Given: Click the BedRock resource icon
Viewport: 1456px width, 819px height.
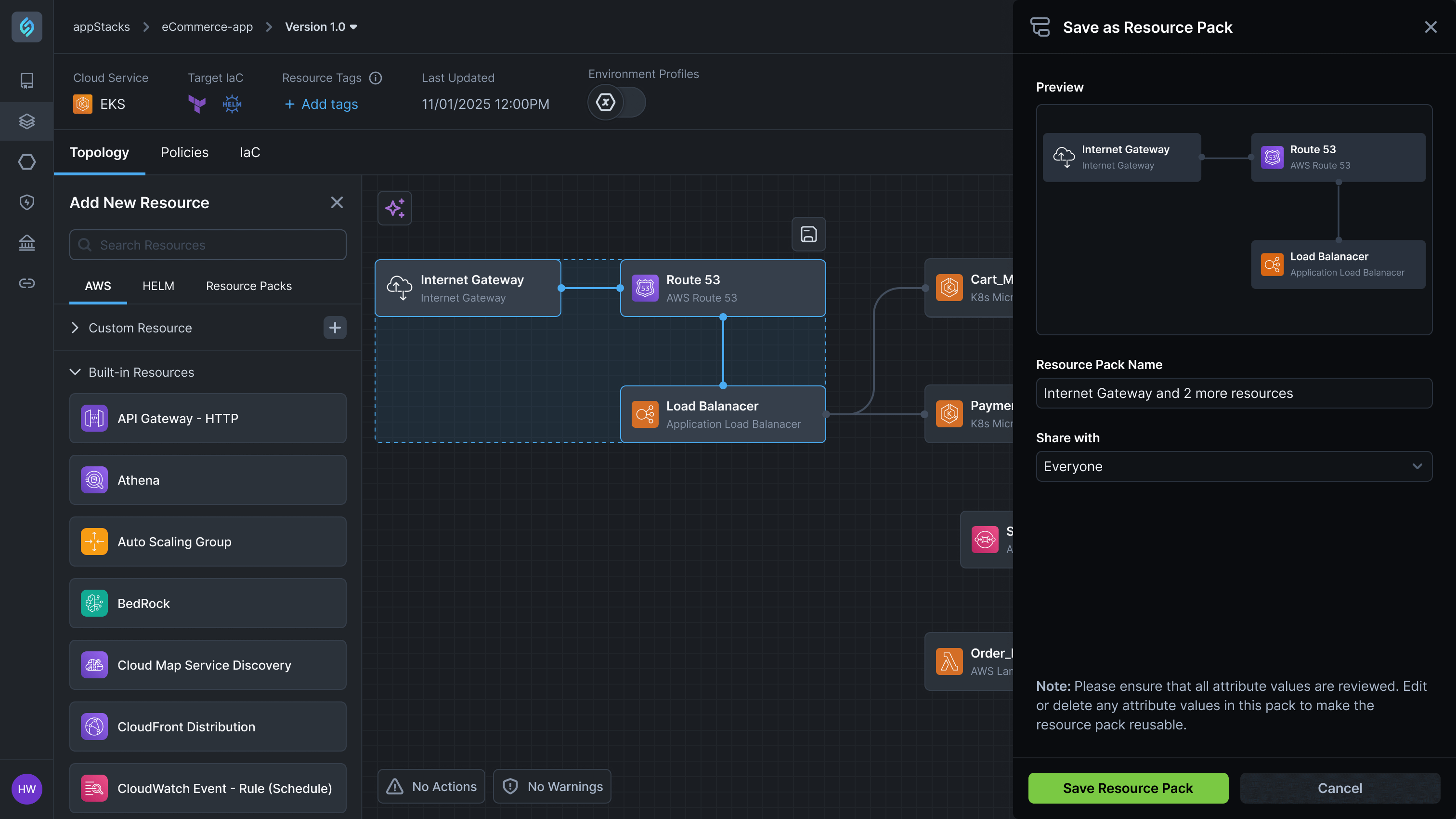Looking at the screenshot, I should pyautogui.click(x=94, y=603).
